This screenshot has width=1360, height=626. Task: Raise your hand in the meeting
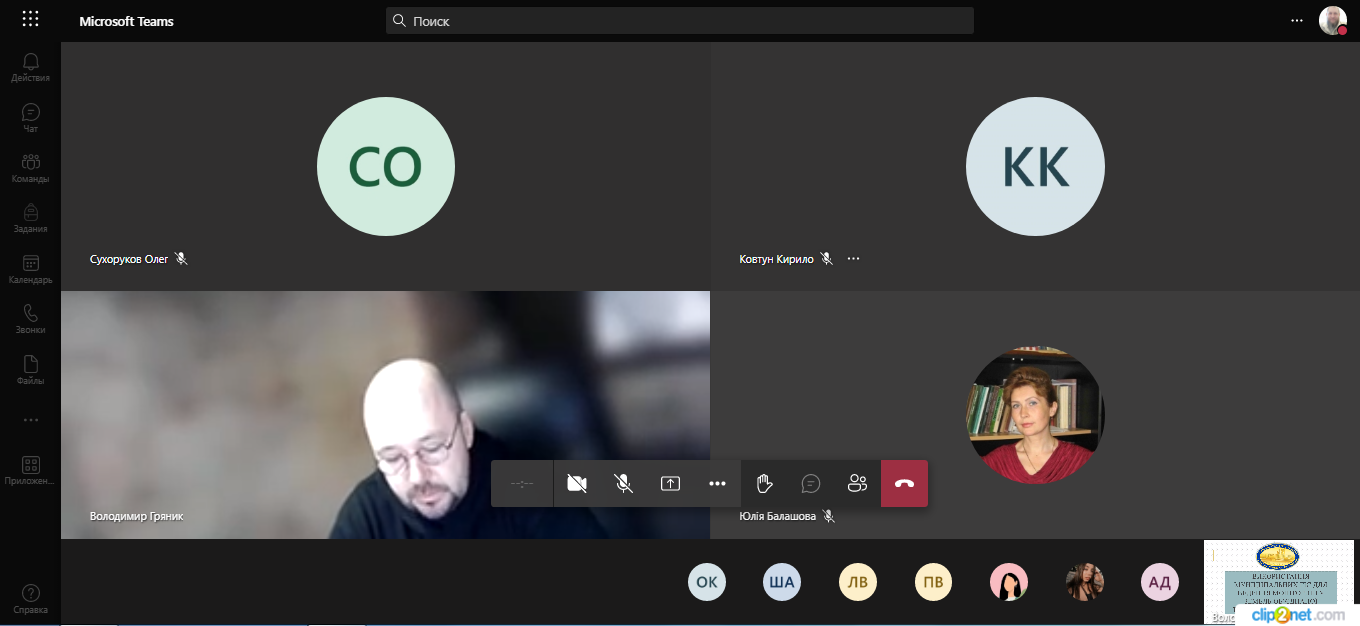tap(764, 483)
